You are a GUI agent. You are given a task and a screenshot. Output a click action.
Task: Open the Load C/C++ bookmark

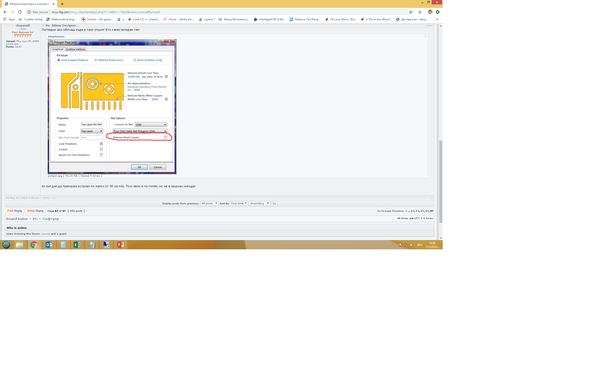click(143, 19)
